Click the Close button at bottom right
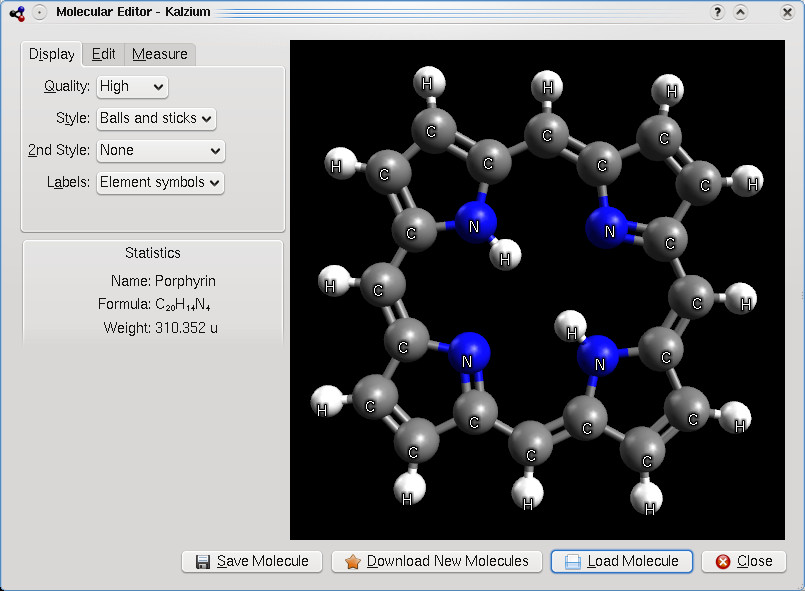 coord(744,561)
